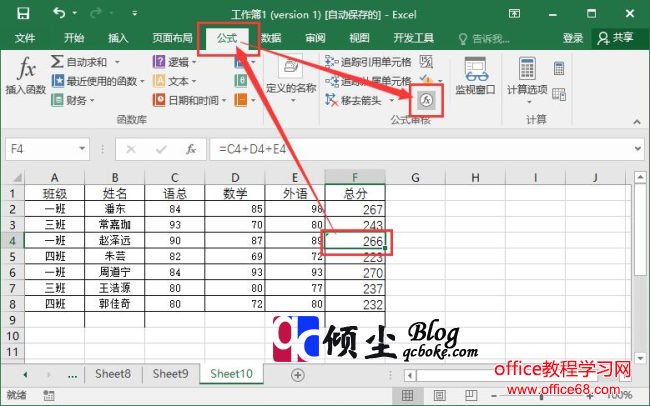This screenshot has width=650, height=406.
Task: Switch to the 开发工具 tab
Action: 414,38
